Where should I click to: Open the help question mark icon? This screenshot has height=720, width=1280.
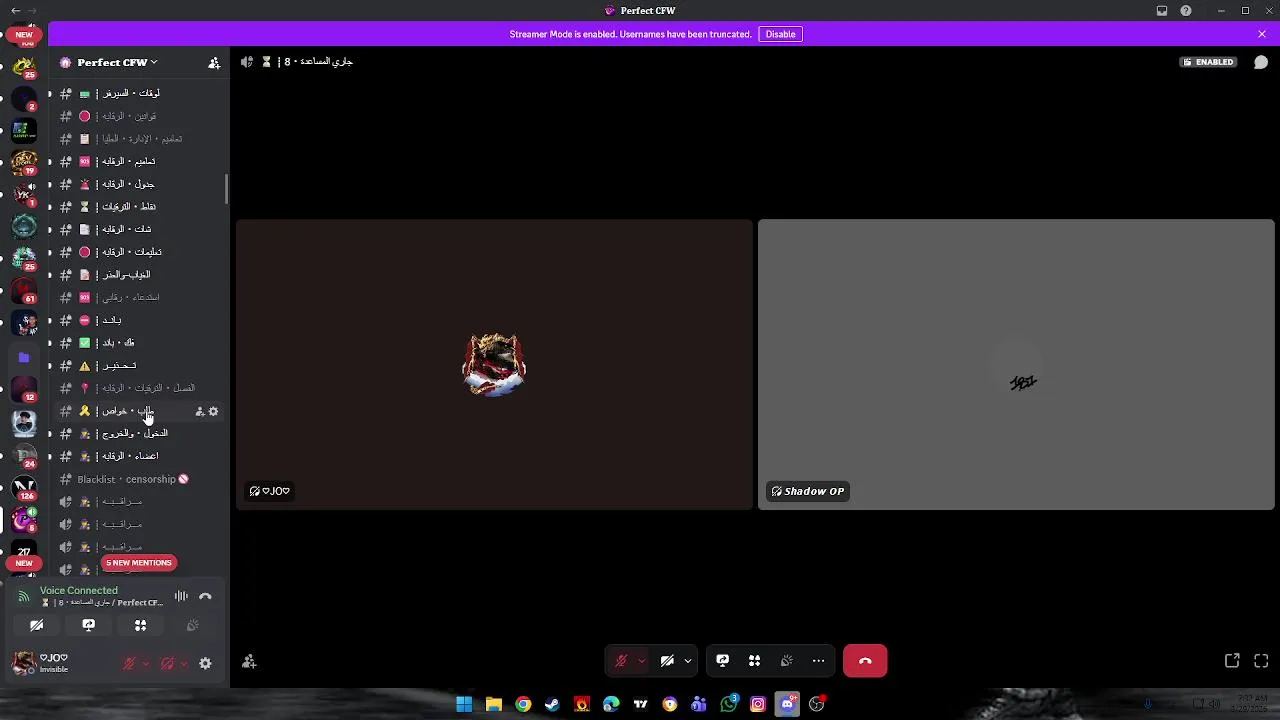point(1186,11)
